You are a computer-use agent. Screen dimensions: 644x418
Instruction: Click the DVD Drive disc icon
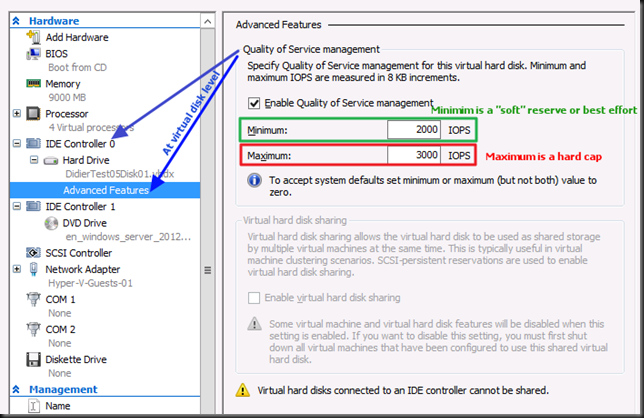(x=51, y=223)
